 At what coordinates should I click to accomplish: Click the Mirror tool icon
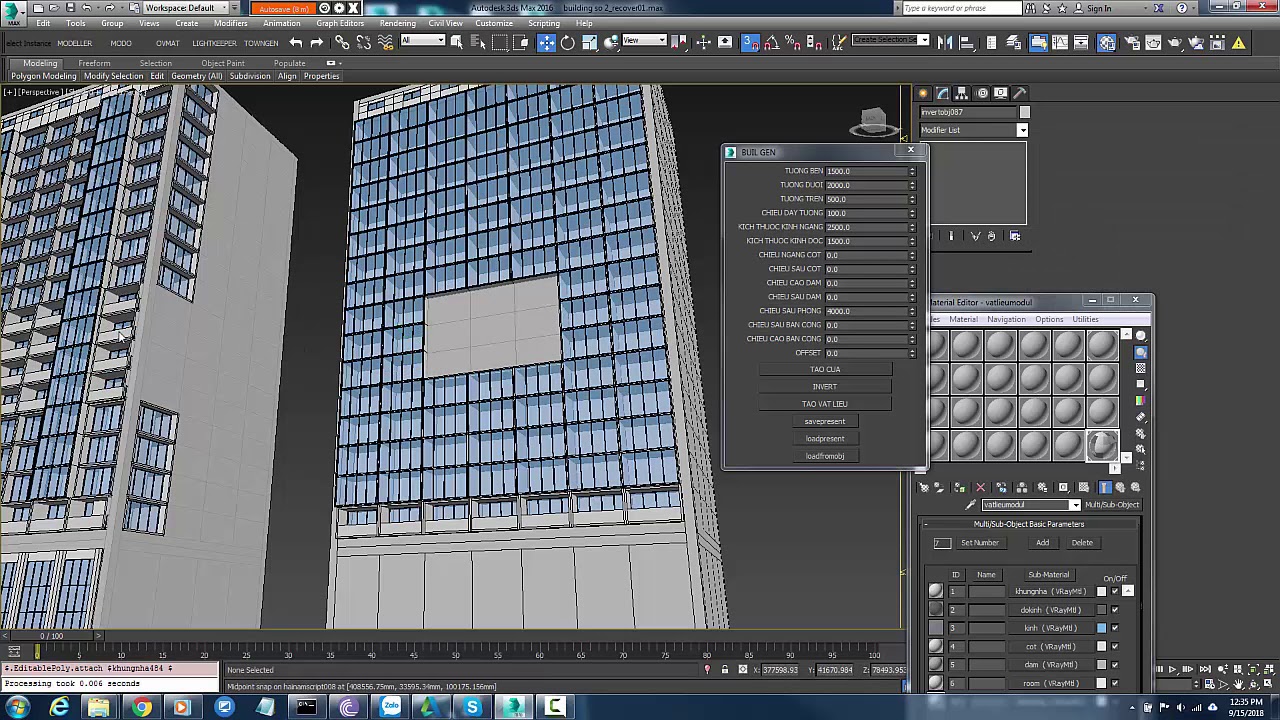945,43
